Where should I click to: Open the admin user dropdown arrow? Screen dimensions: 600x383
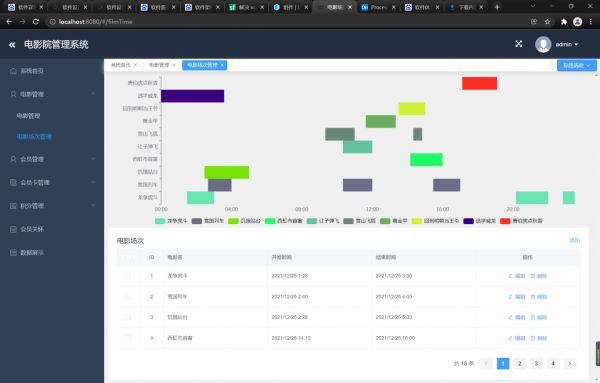[x=576, y=44]
